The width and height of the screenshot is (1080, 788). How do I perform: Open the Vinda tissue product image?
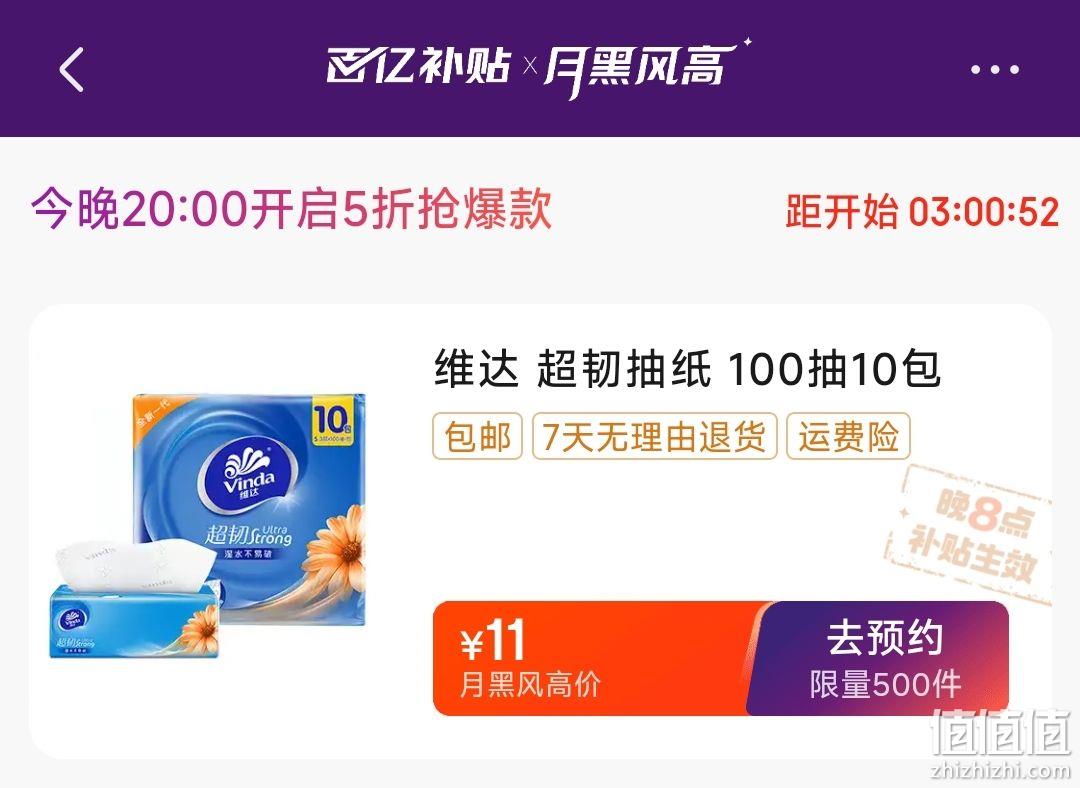[x=207, y=526]
